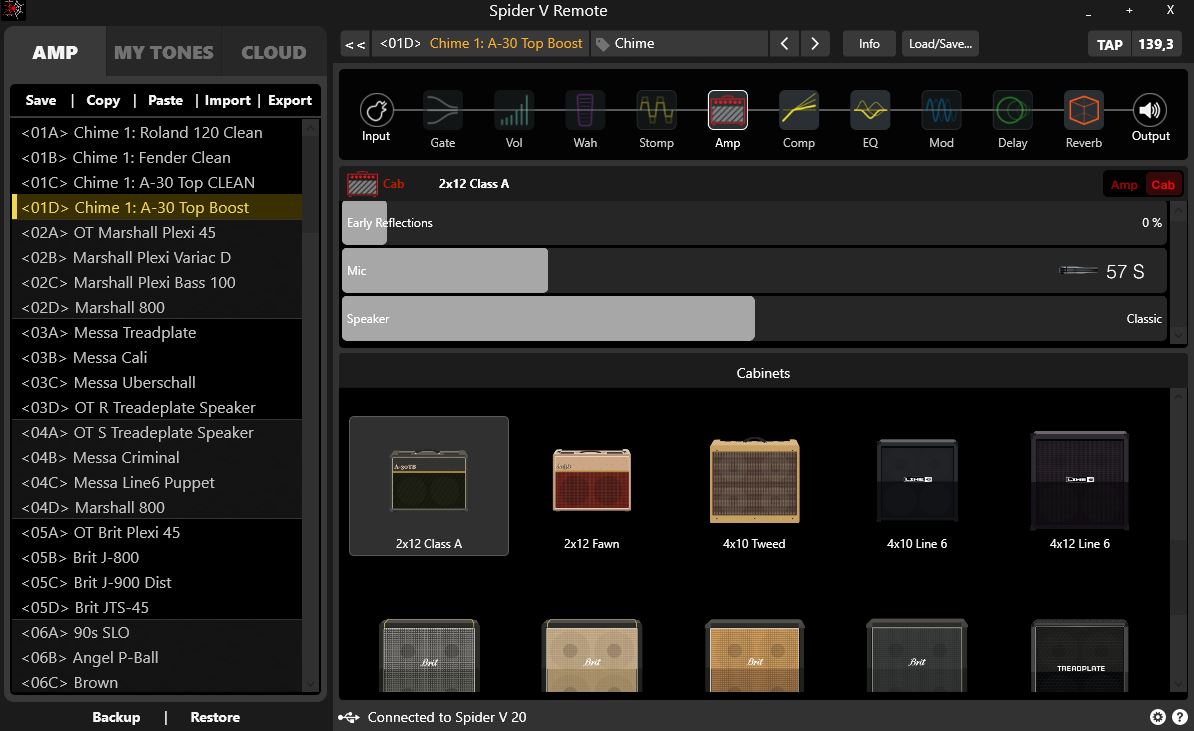Select the Stomp effect block
This screenshot has width=1194, height=731.
656,111
